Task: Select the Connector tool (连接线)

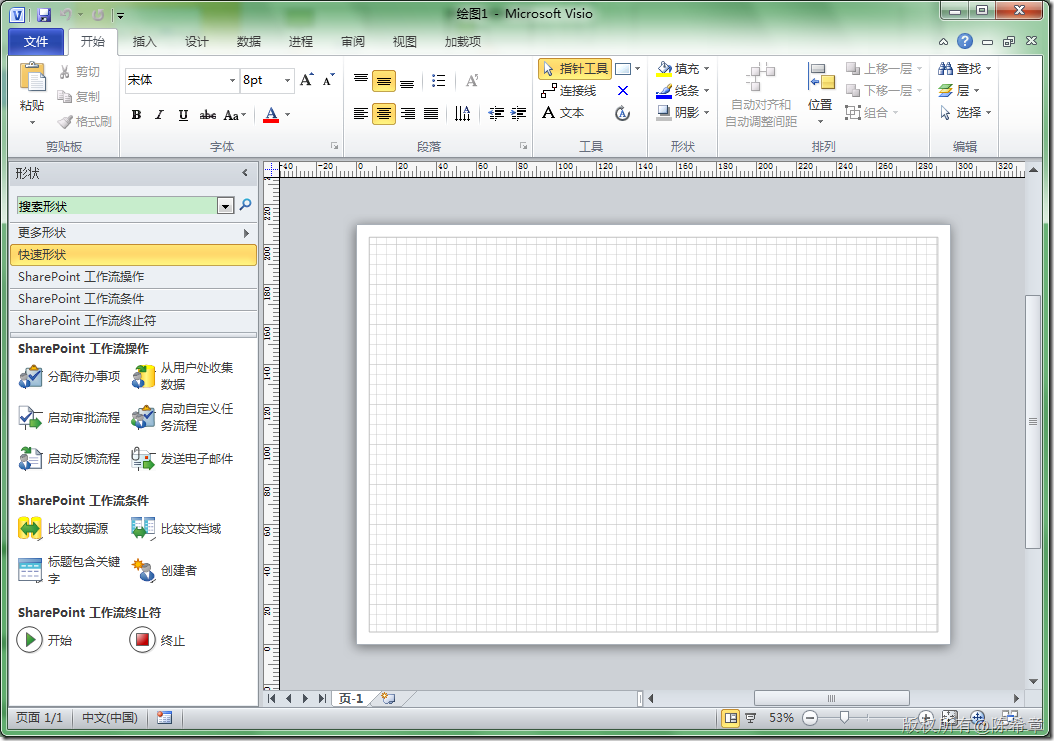Action: [x=569, y=91]
